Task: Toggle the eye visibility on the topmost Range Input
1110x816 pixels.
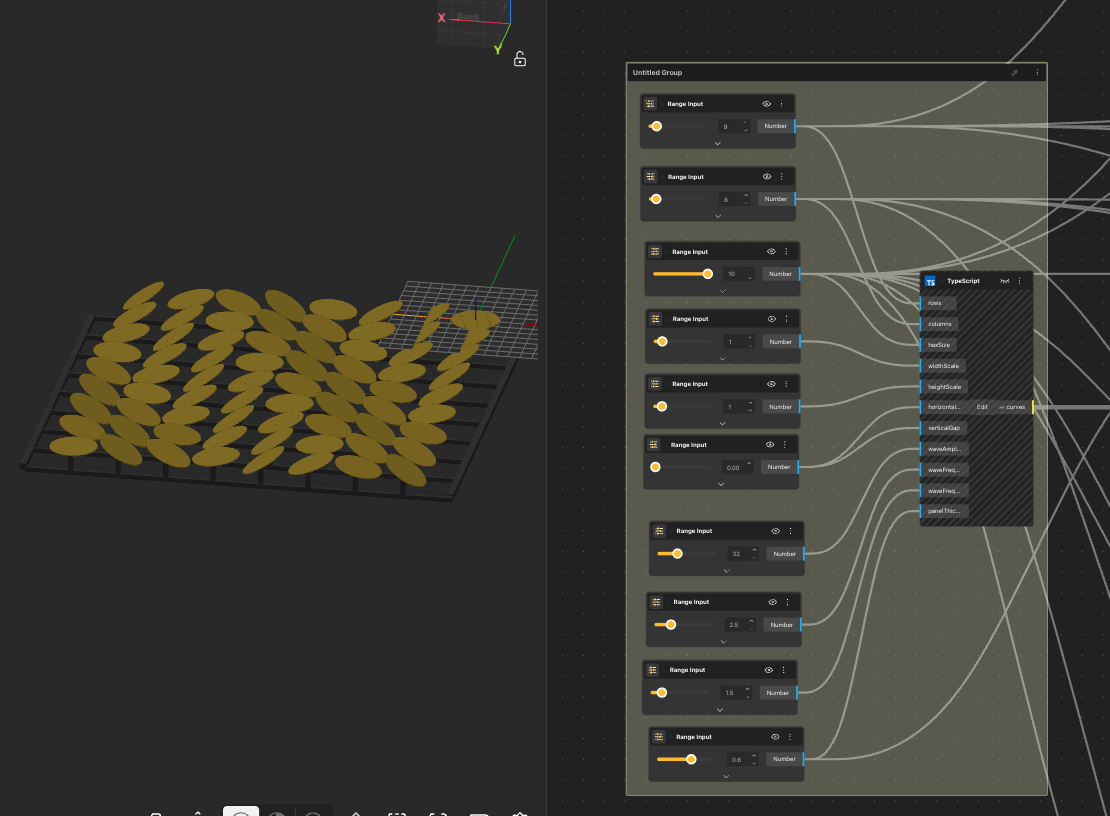Action: (768, 103)
